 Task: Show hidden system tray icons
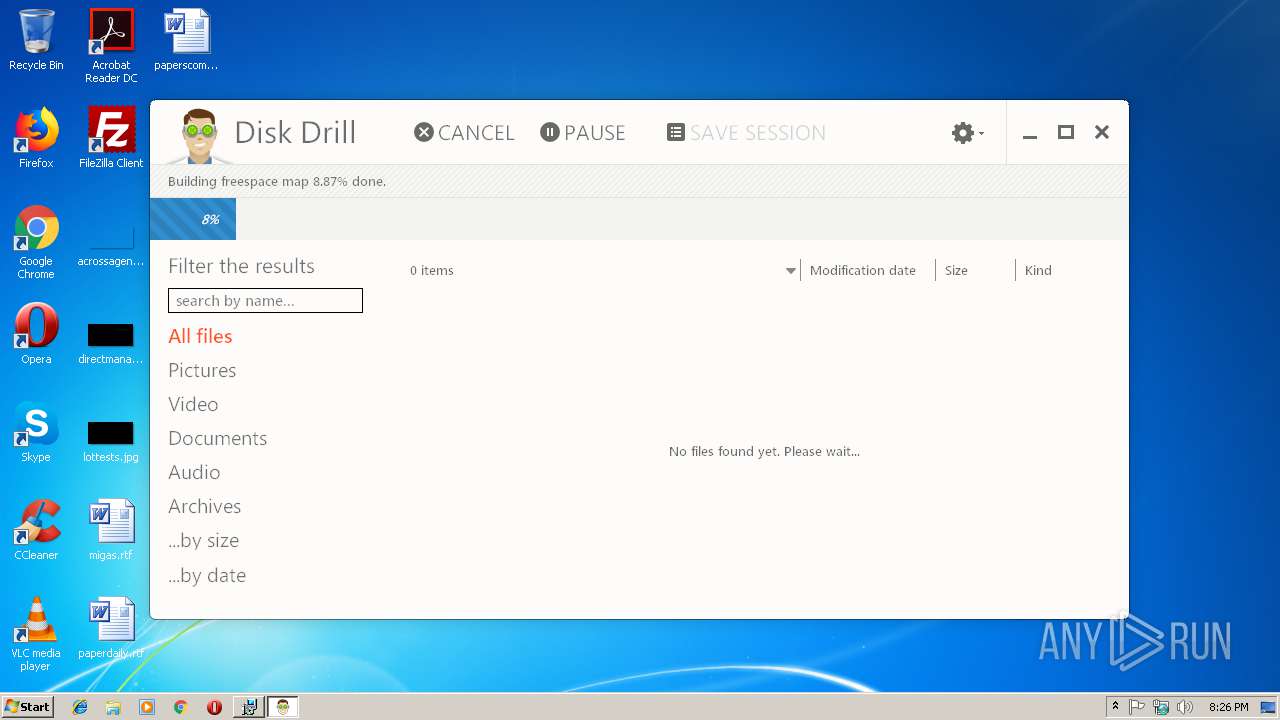tap(1115, 706)
